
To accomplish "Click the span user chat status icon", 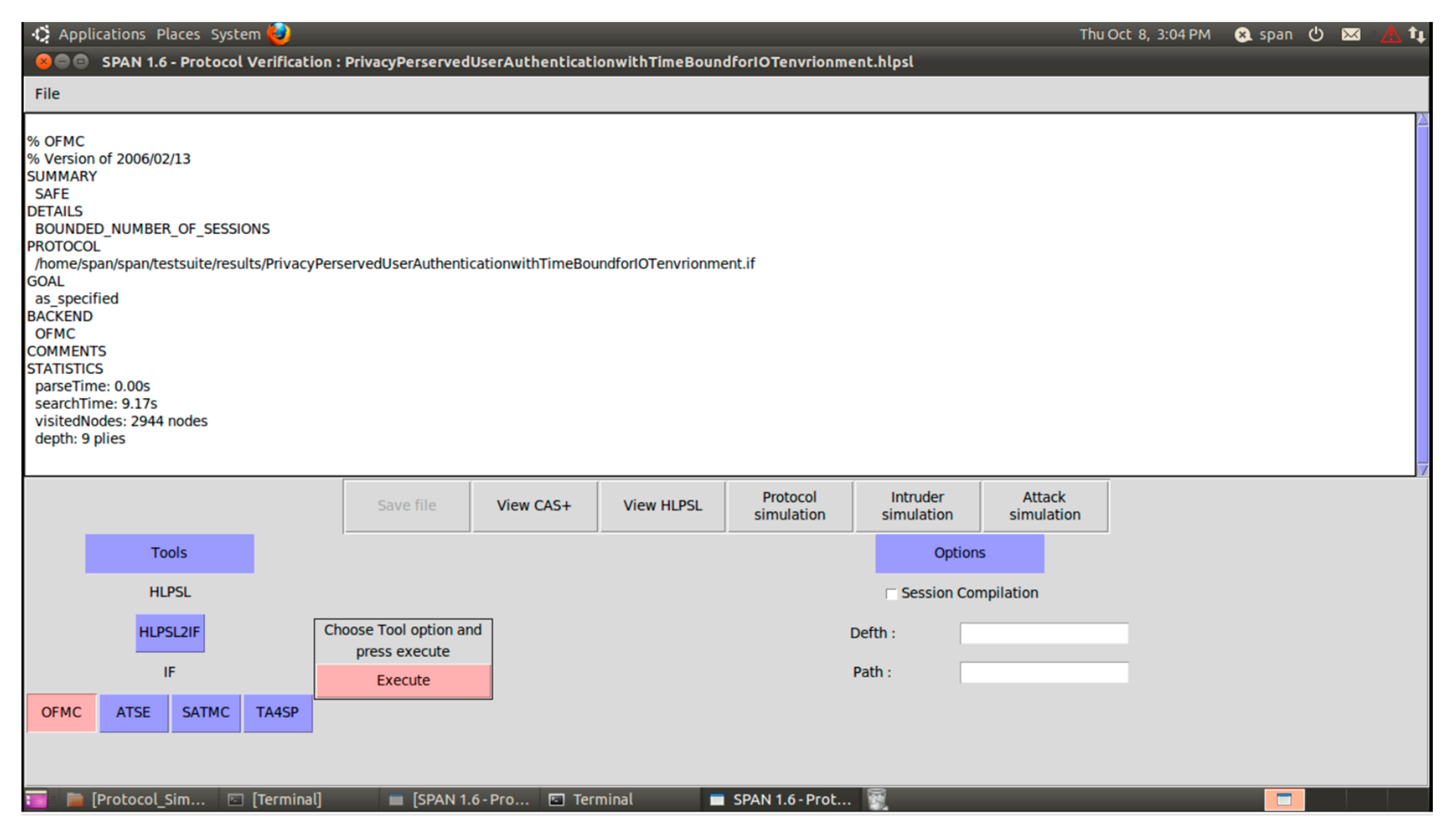I will [1242, 35].
